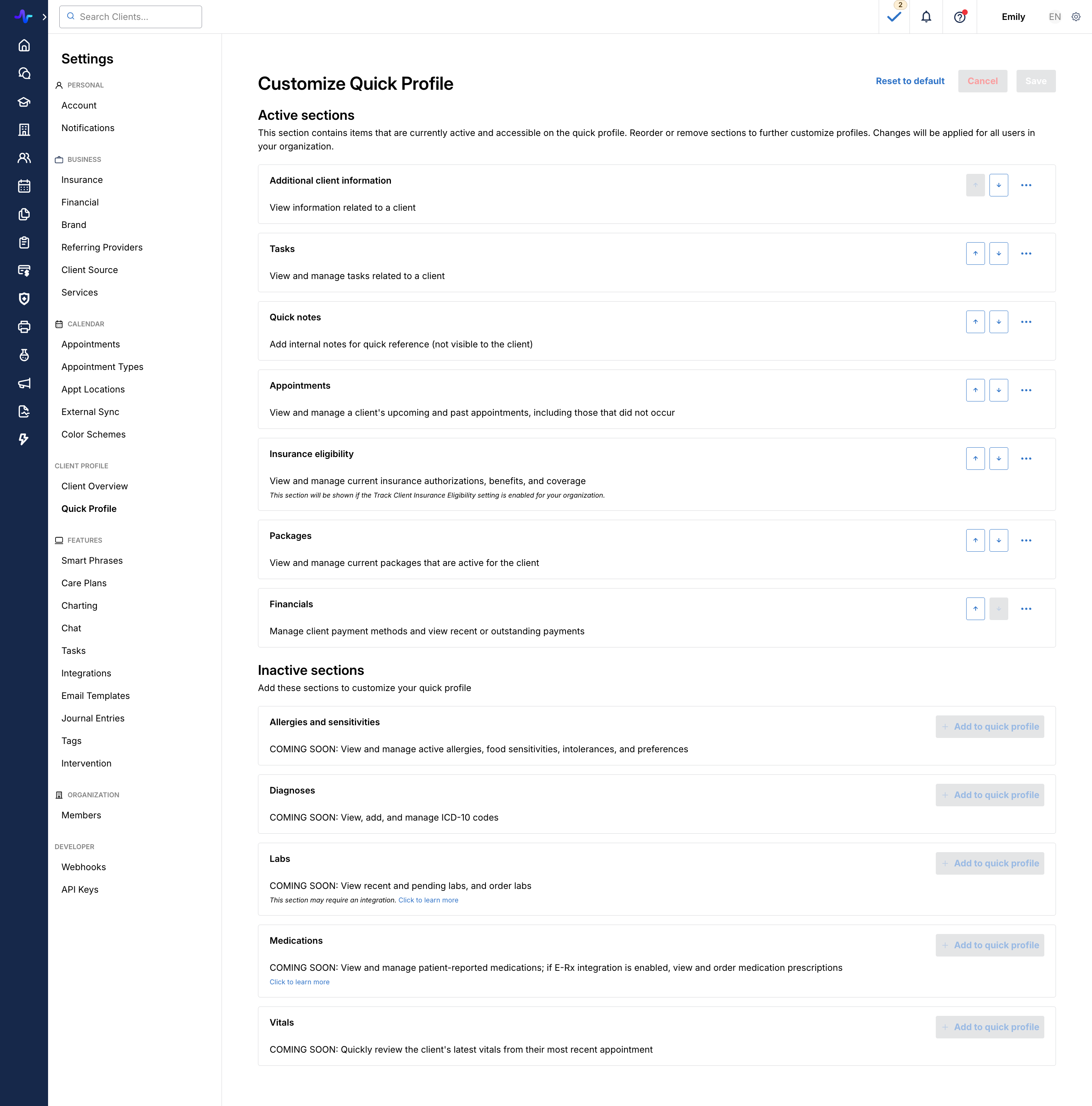Click the printer icon in left sidebar

pyautogui.click(x=24, y=327)
